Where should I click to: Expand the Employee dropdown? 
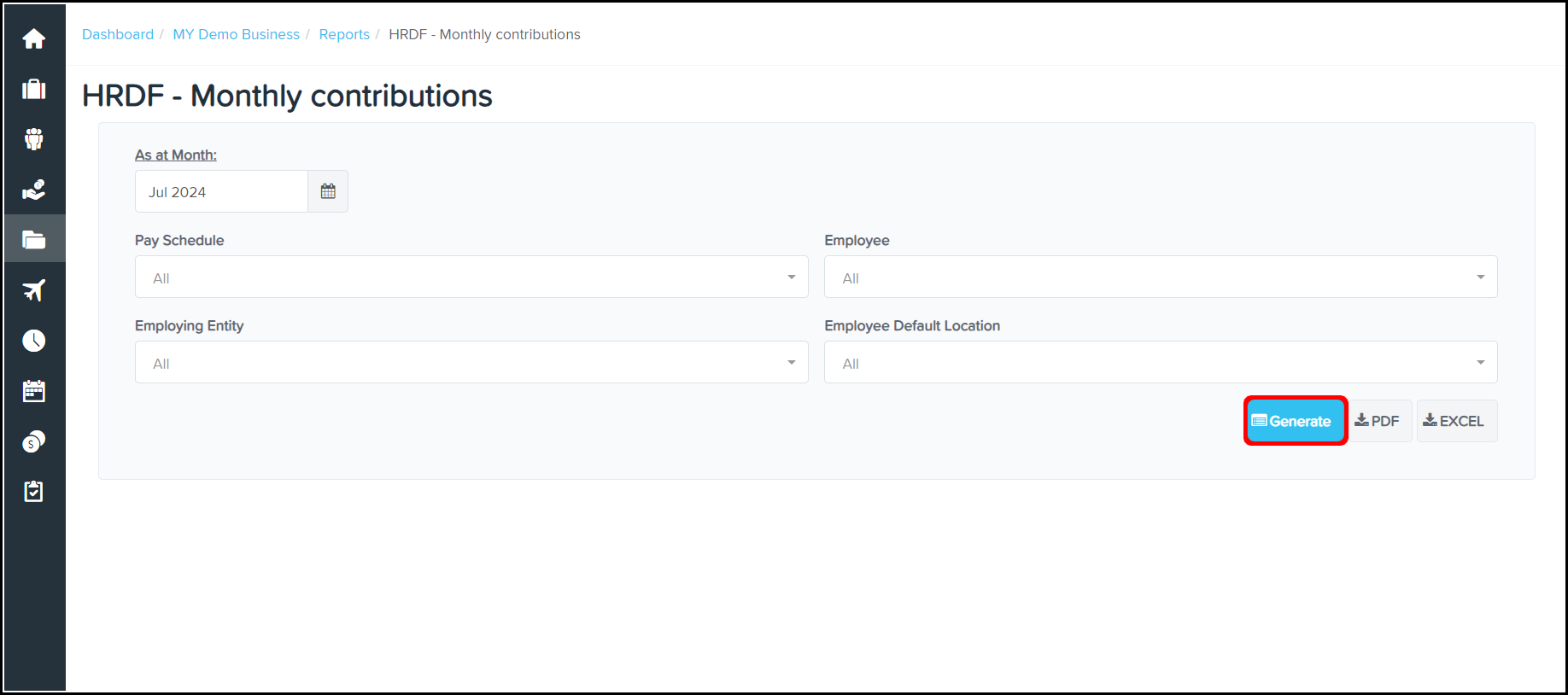1160,277
